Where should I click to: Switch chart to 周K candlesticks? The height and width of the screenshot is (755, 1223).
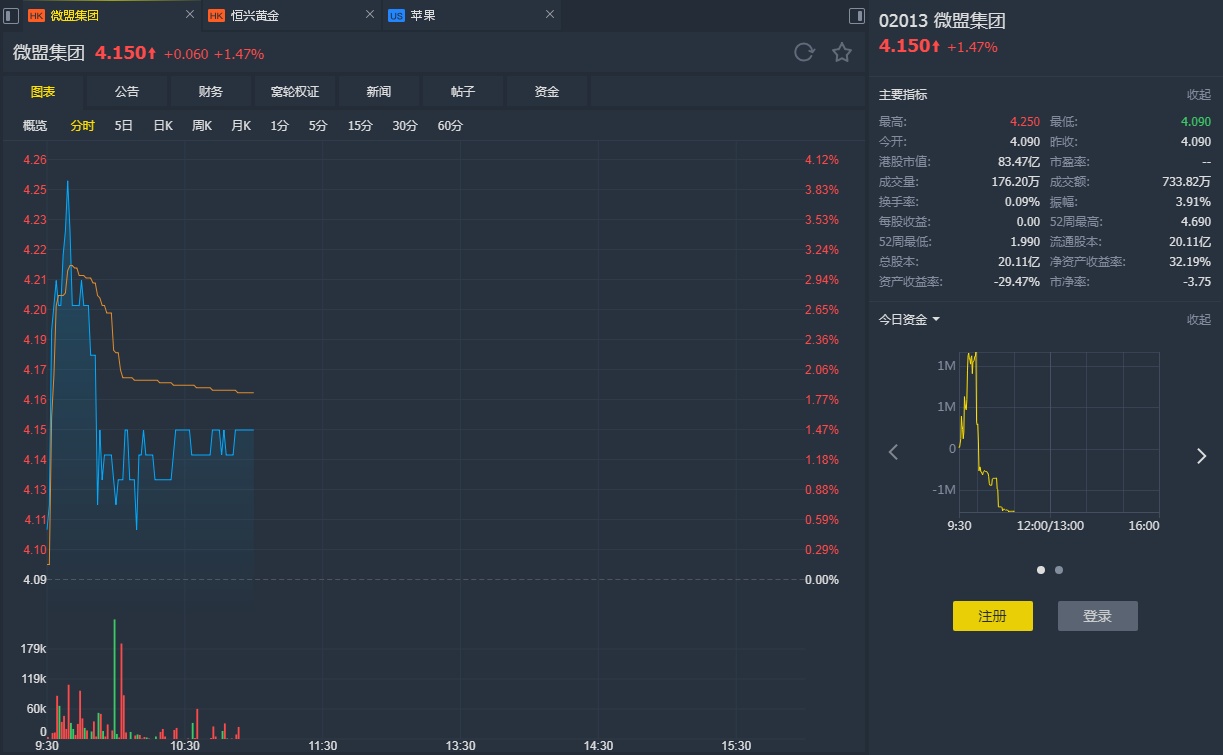(x=202, y=126)
